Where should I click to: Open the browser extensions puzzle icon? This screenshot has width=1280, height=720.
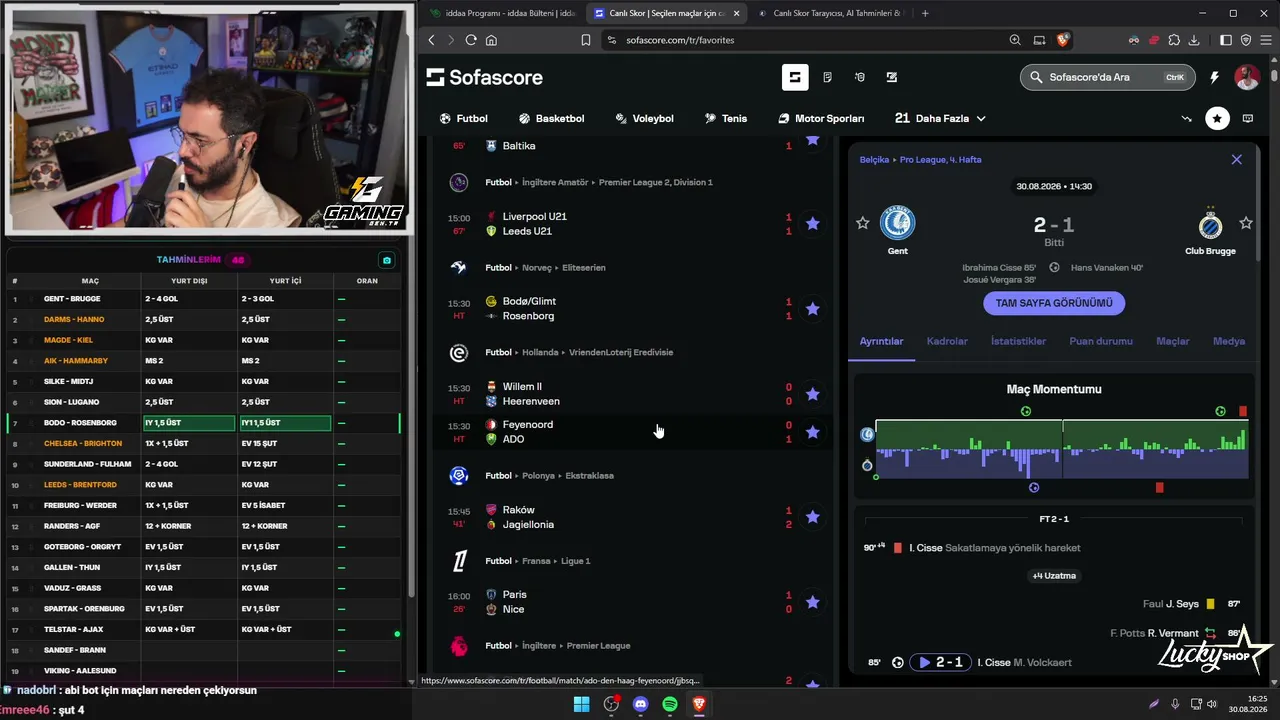point(1174,40)
